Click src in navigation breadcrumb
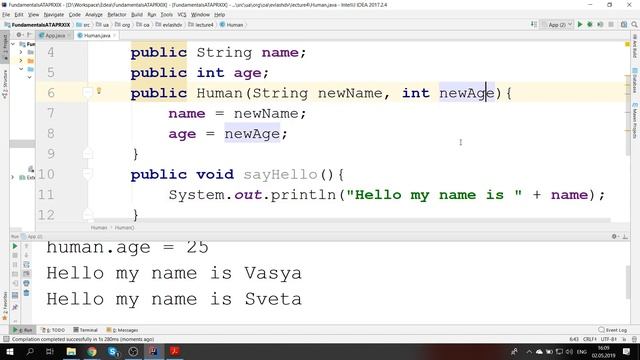The height and width of the screenshot is (360, 640). coord(83,25)
